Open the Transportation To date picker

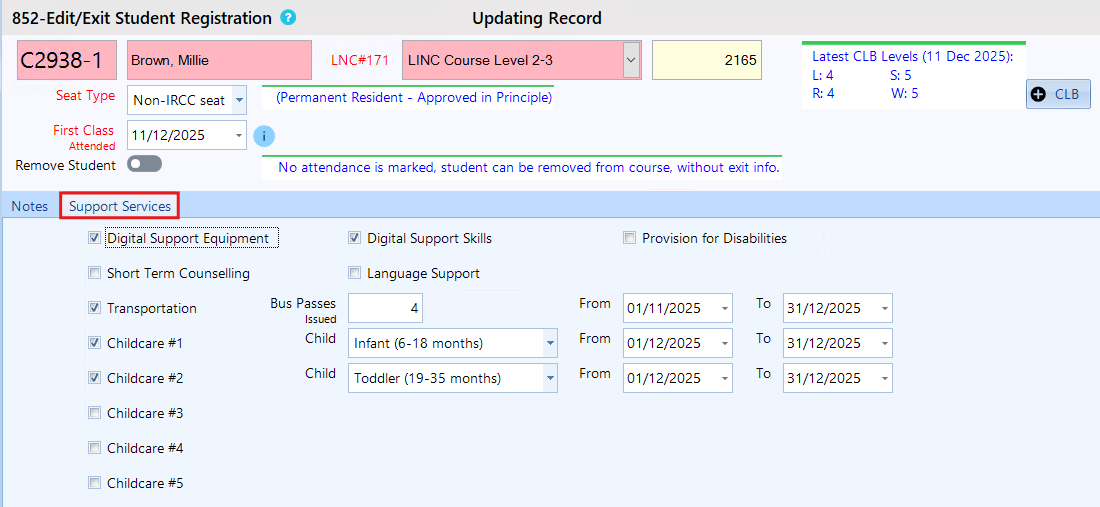[x=883, y=308]
